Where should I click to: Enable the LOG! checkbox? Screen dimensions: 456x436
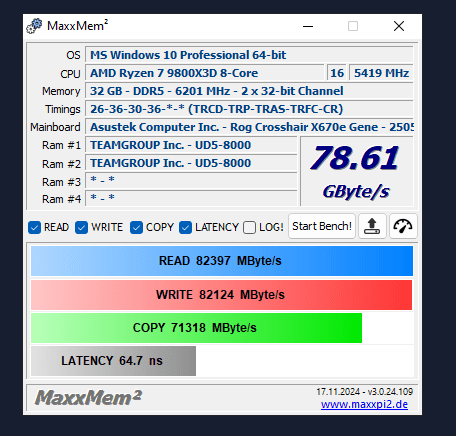coord(249,227)
